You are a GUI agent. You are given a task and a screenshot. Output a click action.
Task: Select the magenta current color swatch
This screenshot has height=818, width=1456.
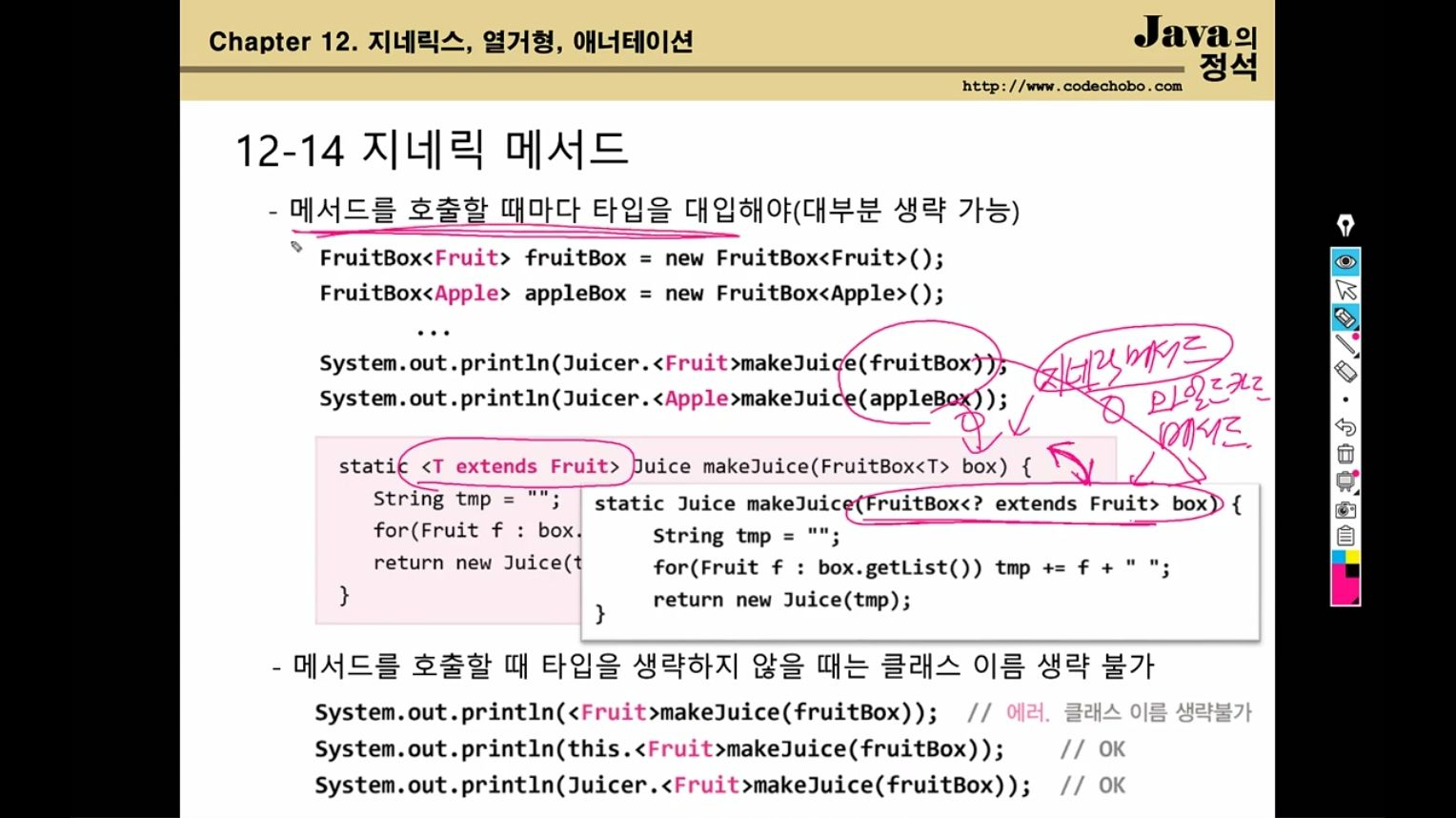pyautogui.click(x=1343, y=589)
